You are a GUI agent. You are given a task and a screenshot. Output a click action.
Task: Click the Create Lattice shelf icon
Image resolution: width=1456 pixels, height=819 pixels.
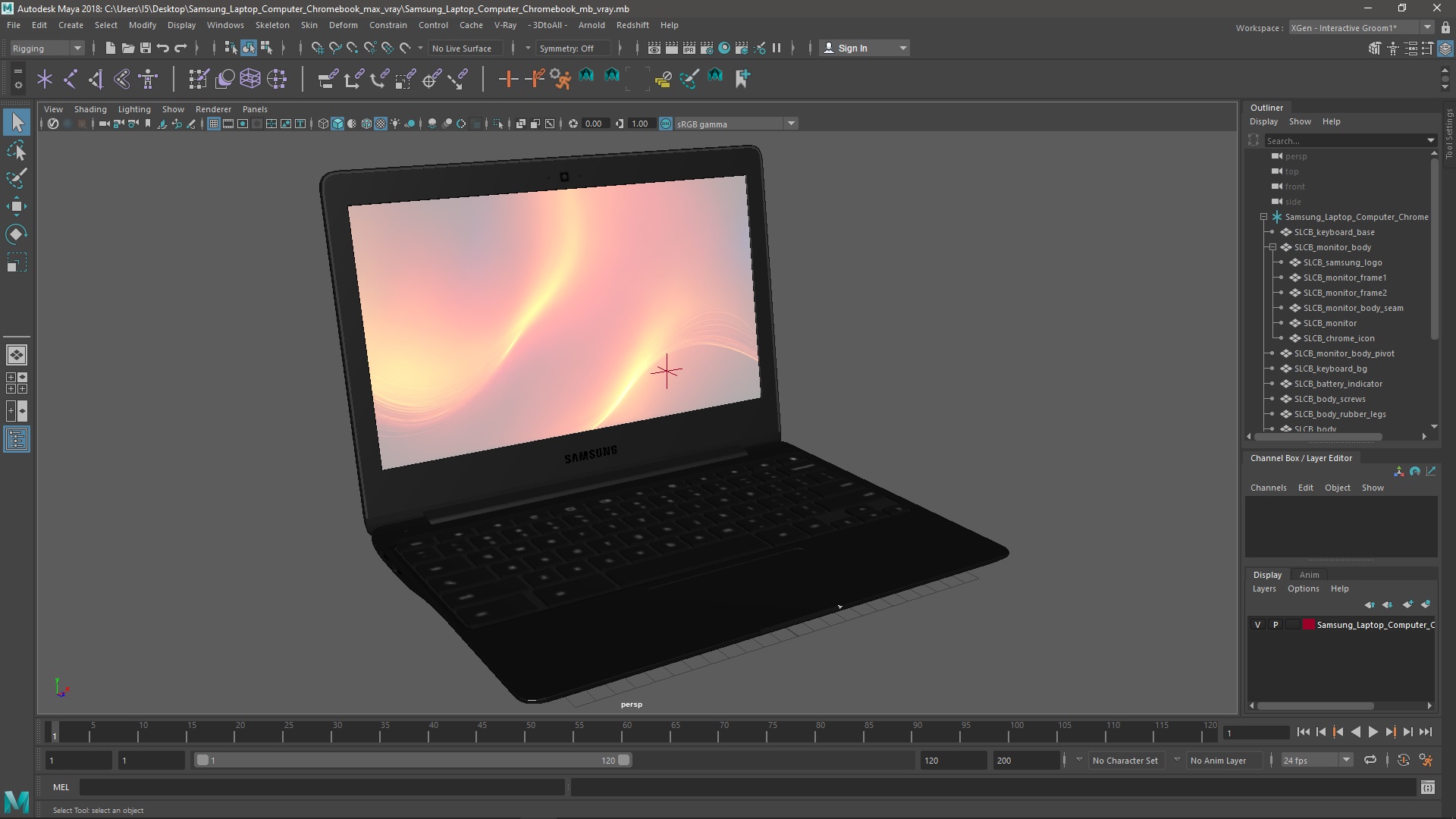pos(250,78)
